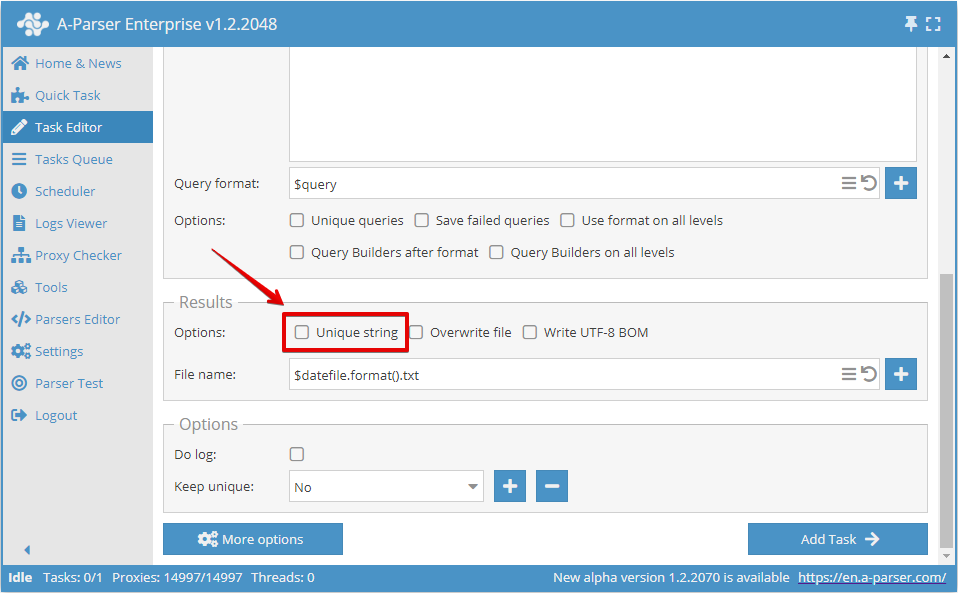Collapse the sidebar with the arrow
The height and width of the screenshot is (593, 958).
(26, 549)
